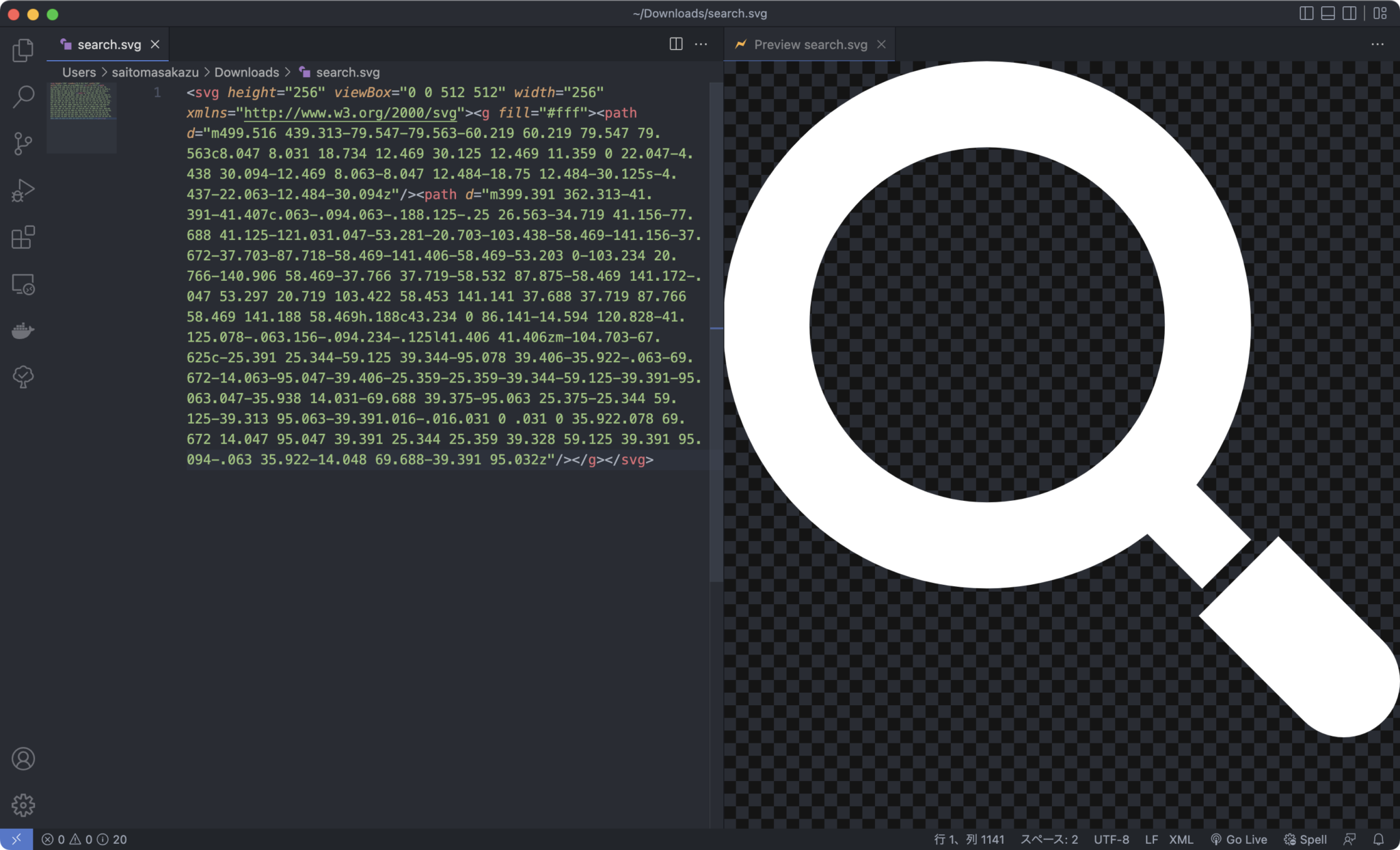Select the search.svg editor tab
This screenshot has height=850, width=1400.
tap(108, 44)
